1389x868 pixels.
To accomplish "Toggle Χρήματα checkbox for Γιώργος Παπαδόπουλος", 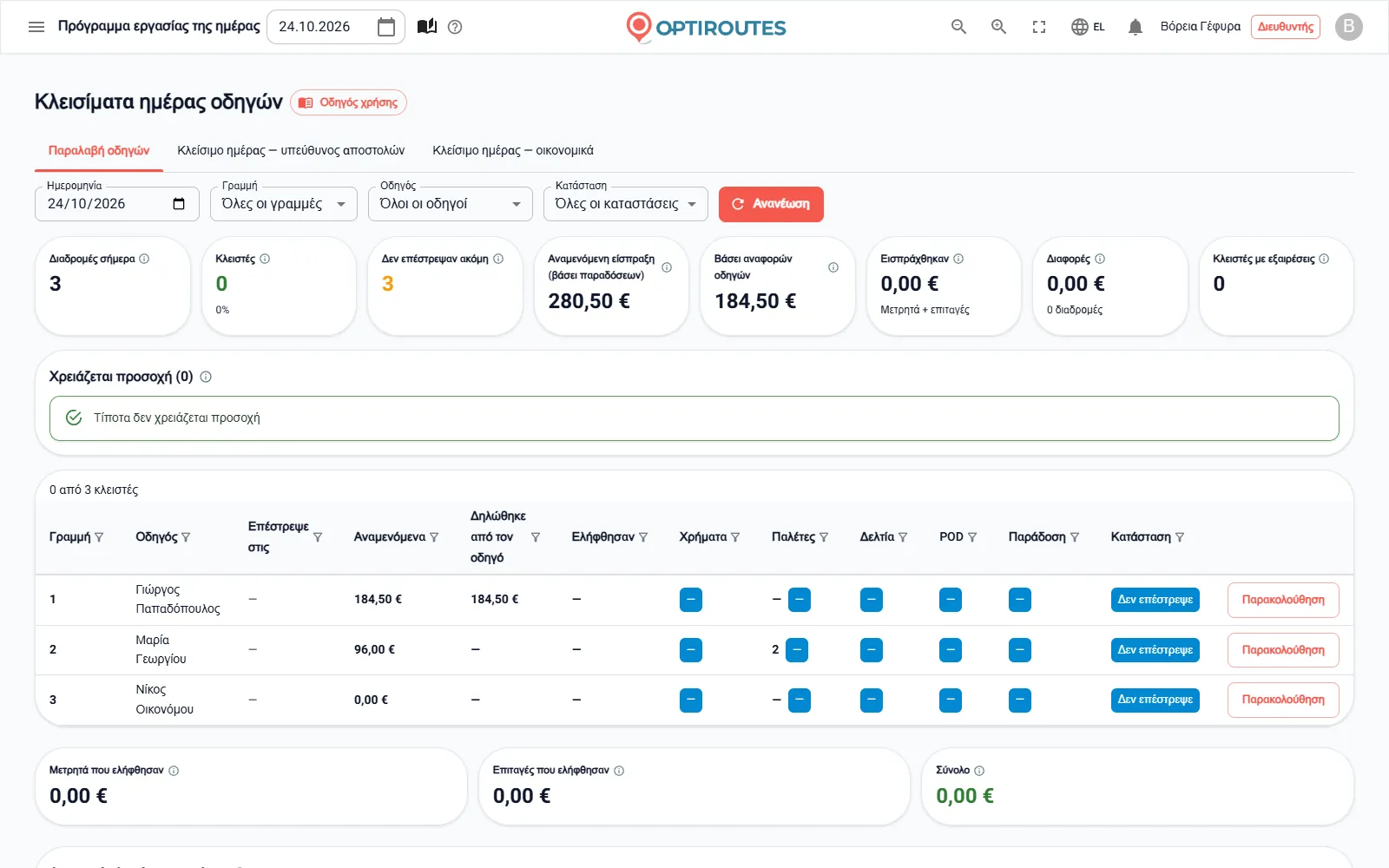I will 691,600.
